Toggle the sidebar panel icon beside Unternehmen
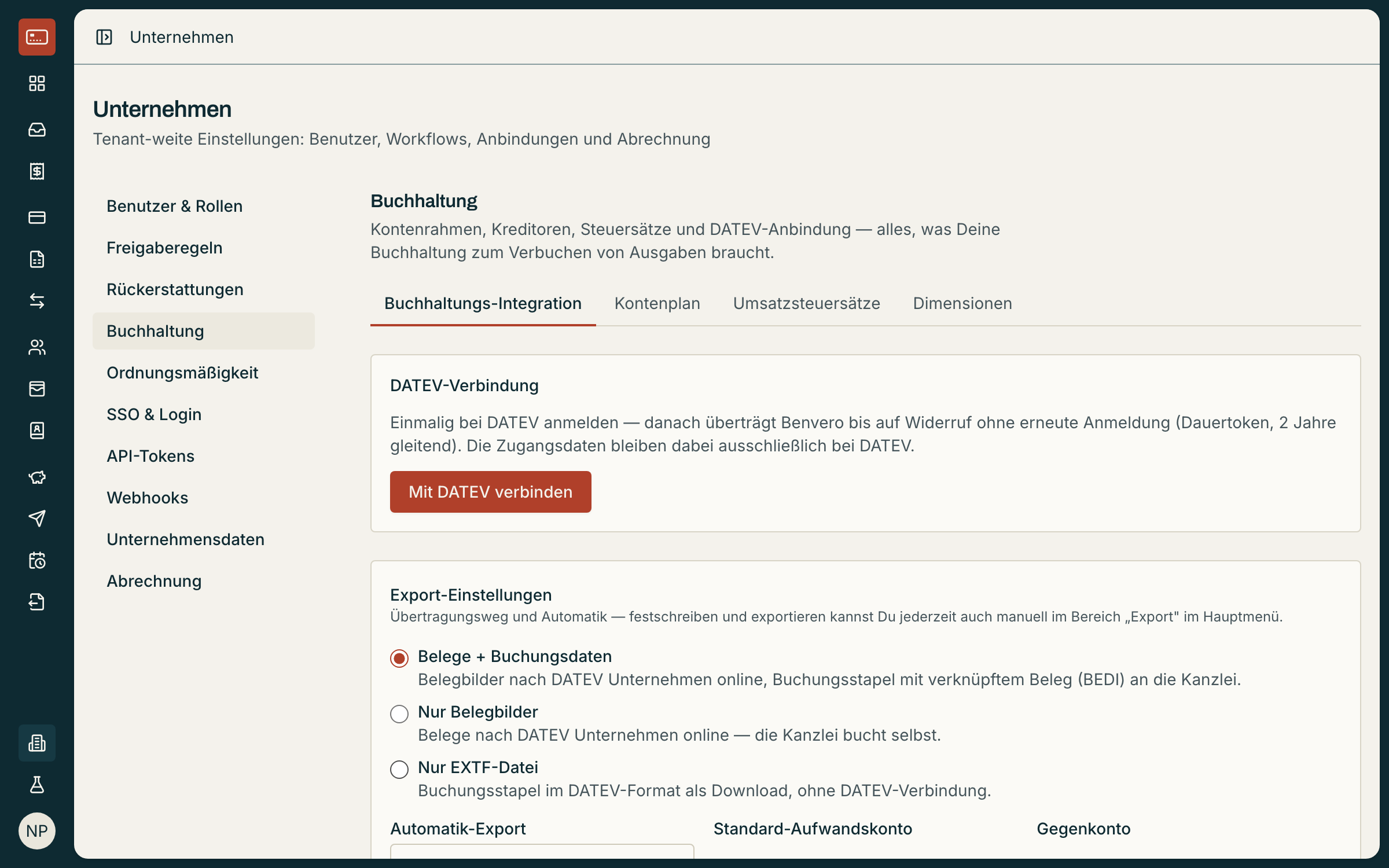The width and height of the screenshot is (1389, 868). (x=104, y=37)
